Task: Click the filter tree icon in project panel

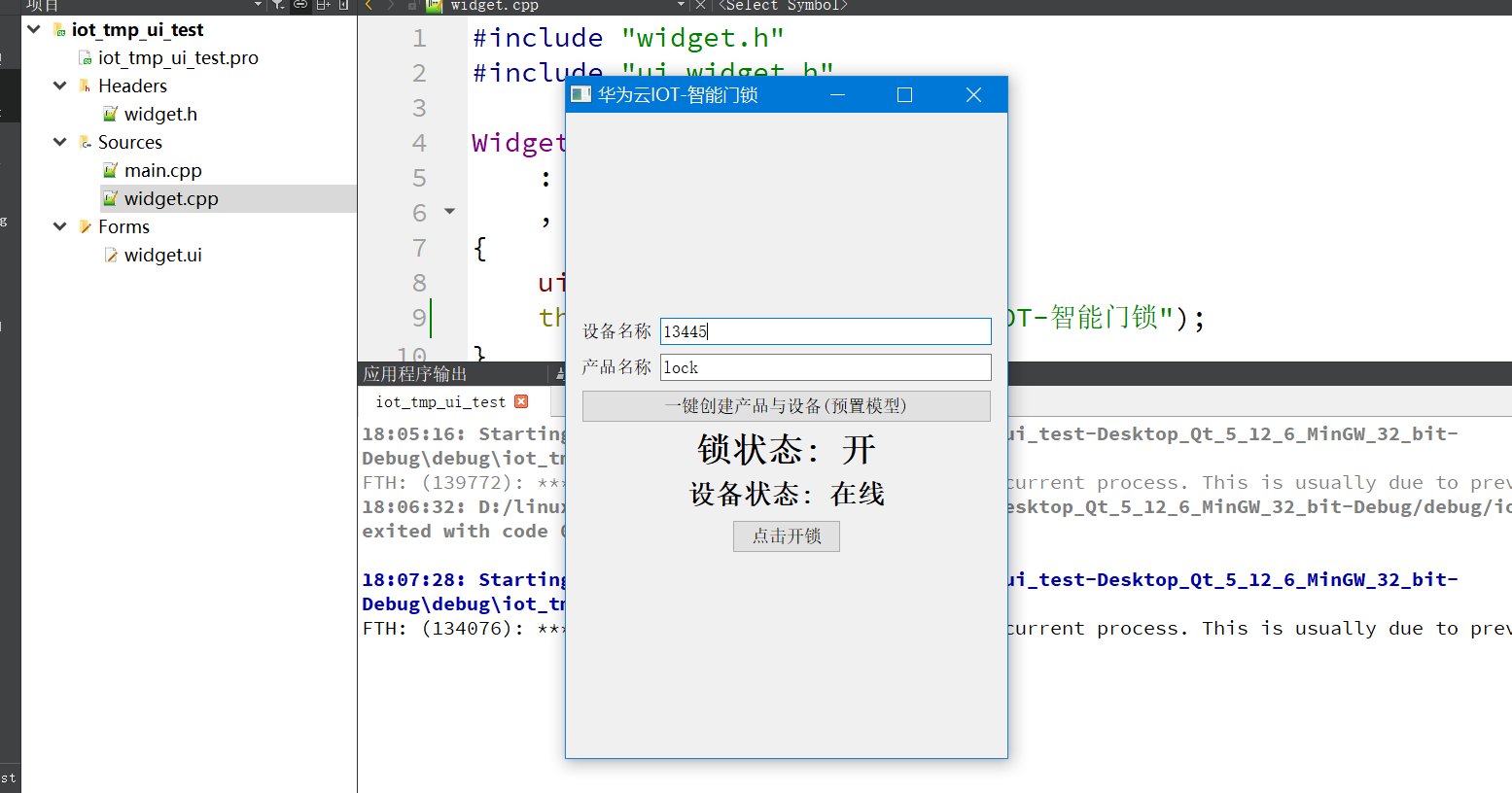Action: 278,5
